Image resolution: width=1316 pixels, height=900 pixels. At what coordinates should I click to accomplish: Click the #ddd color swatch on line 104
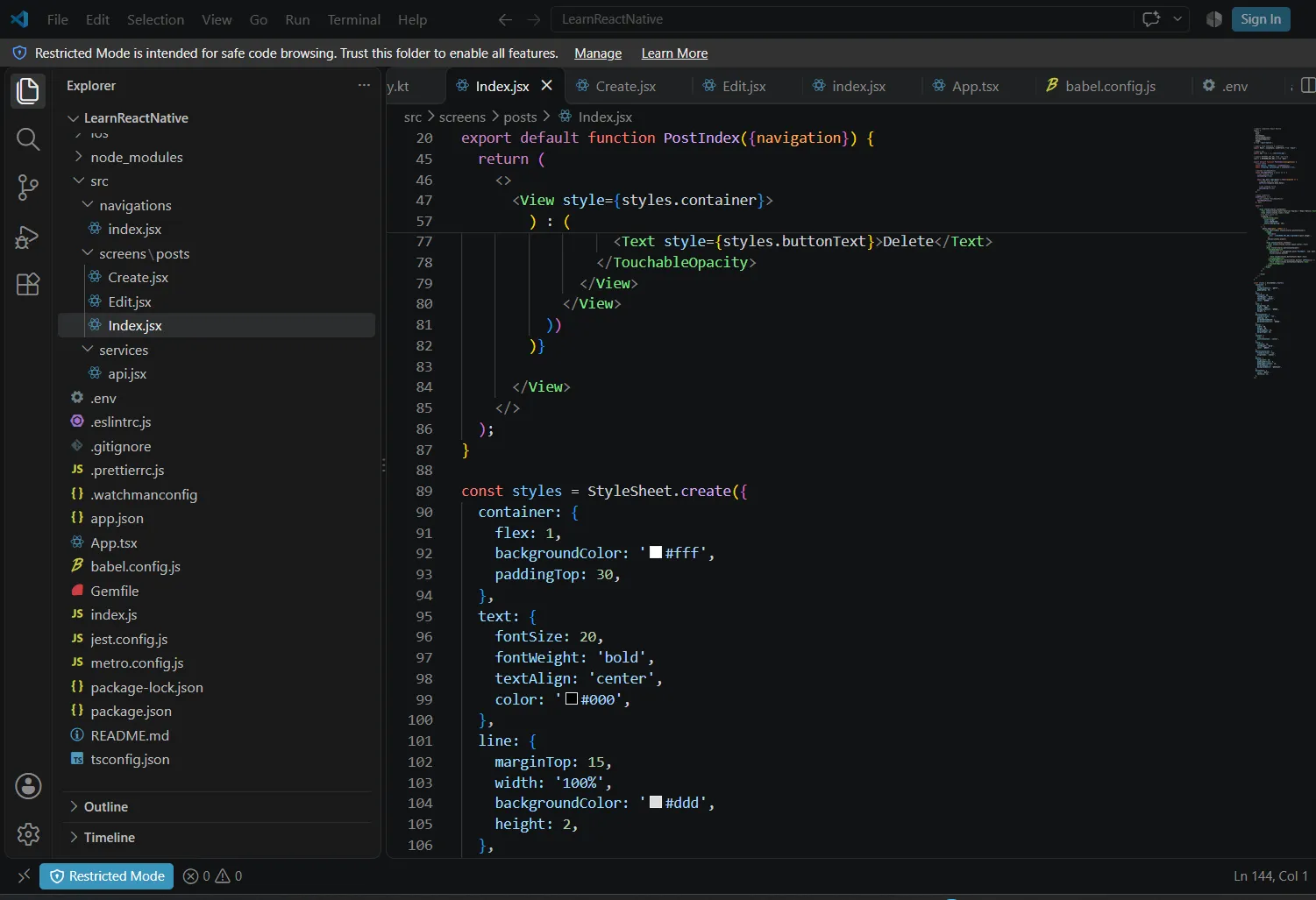point(656,803)
